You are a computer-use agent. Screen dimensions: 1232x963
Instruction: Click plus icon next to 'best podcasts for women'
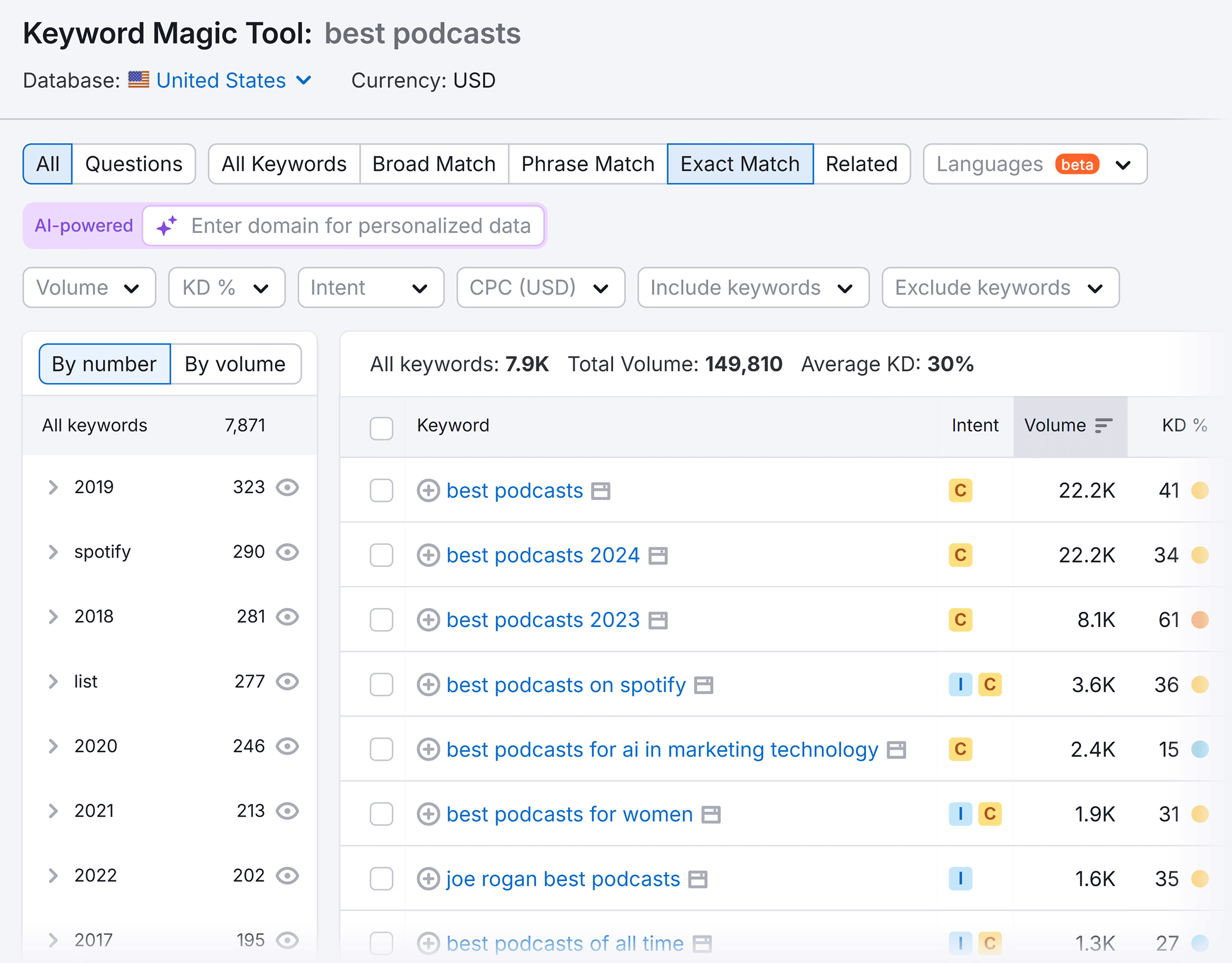428,814
